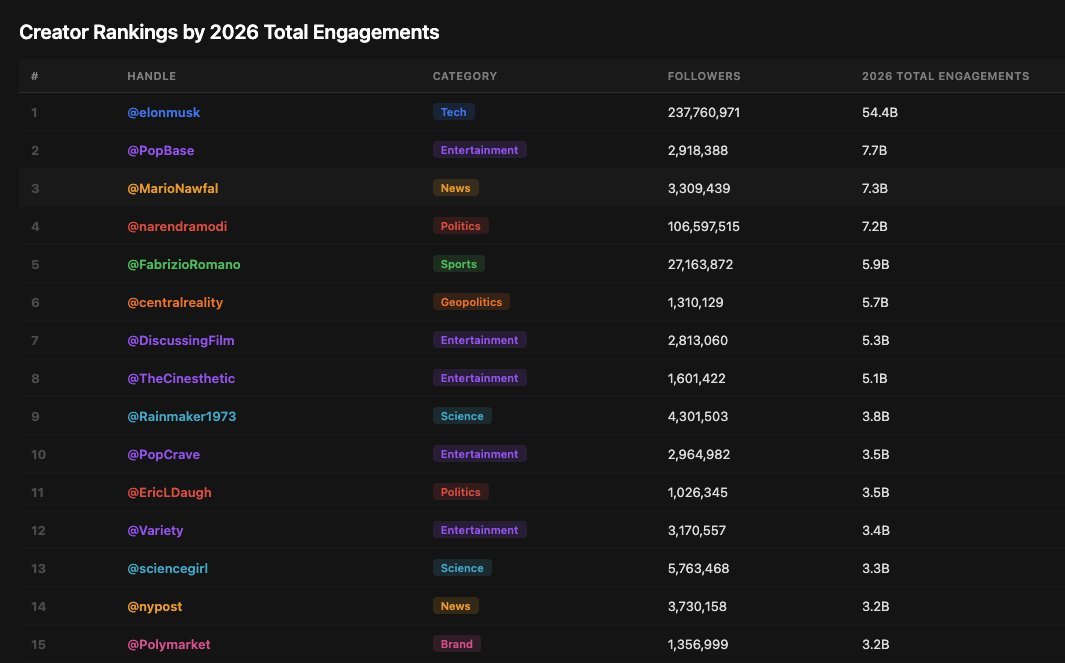Screen dimensions: 1065x663
Task: Click the 3.8B engagements value
Action: pyautogui.click(x=876, y=417)
